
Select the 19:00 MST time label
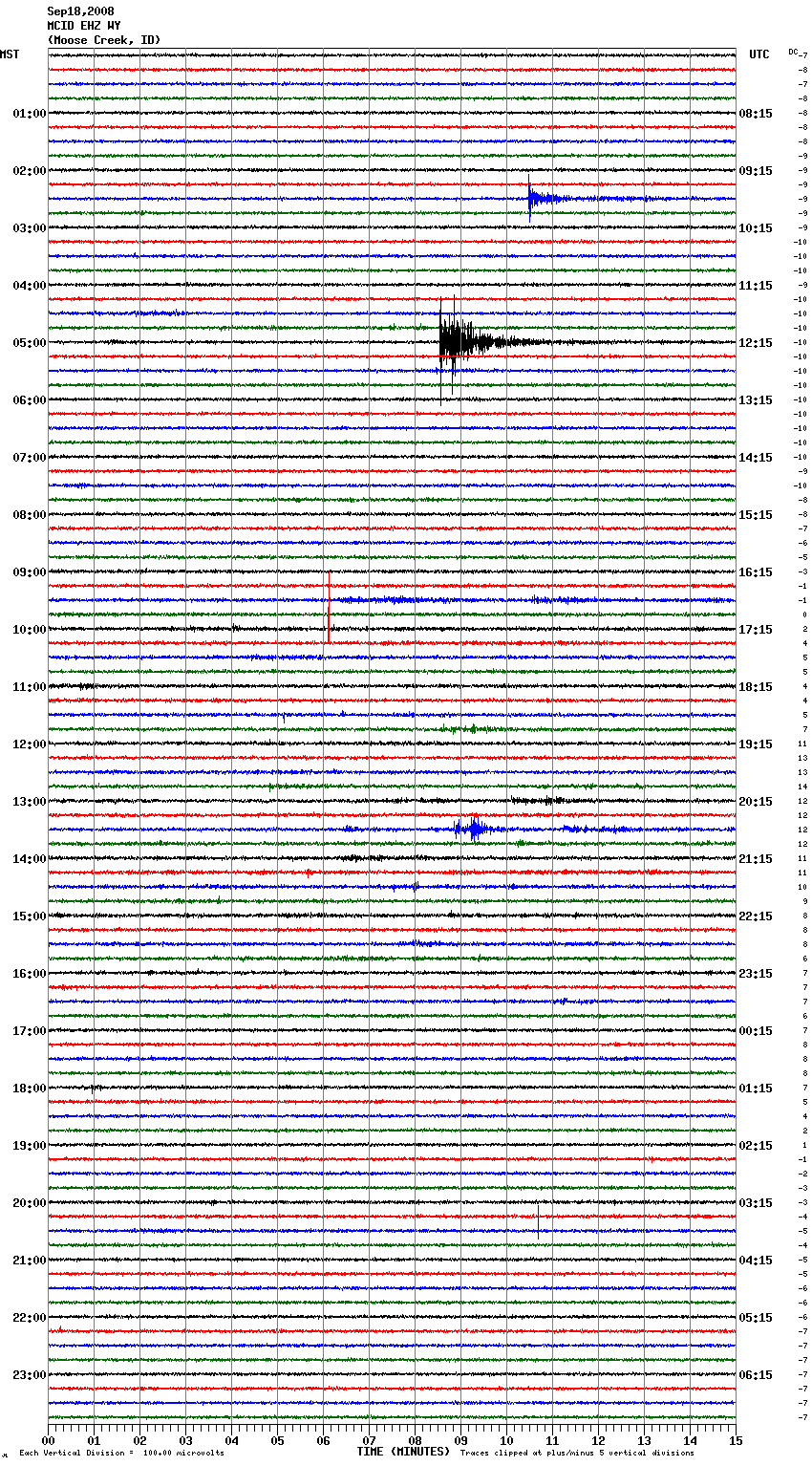click(x=29, y=1146)
